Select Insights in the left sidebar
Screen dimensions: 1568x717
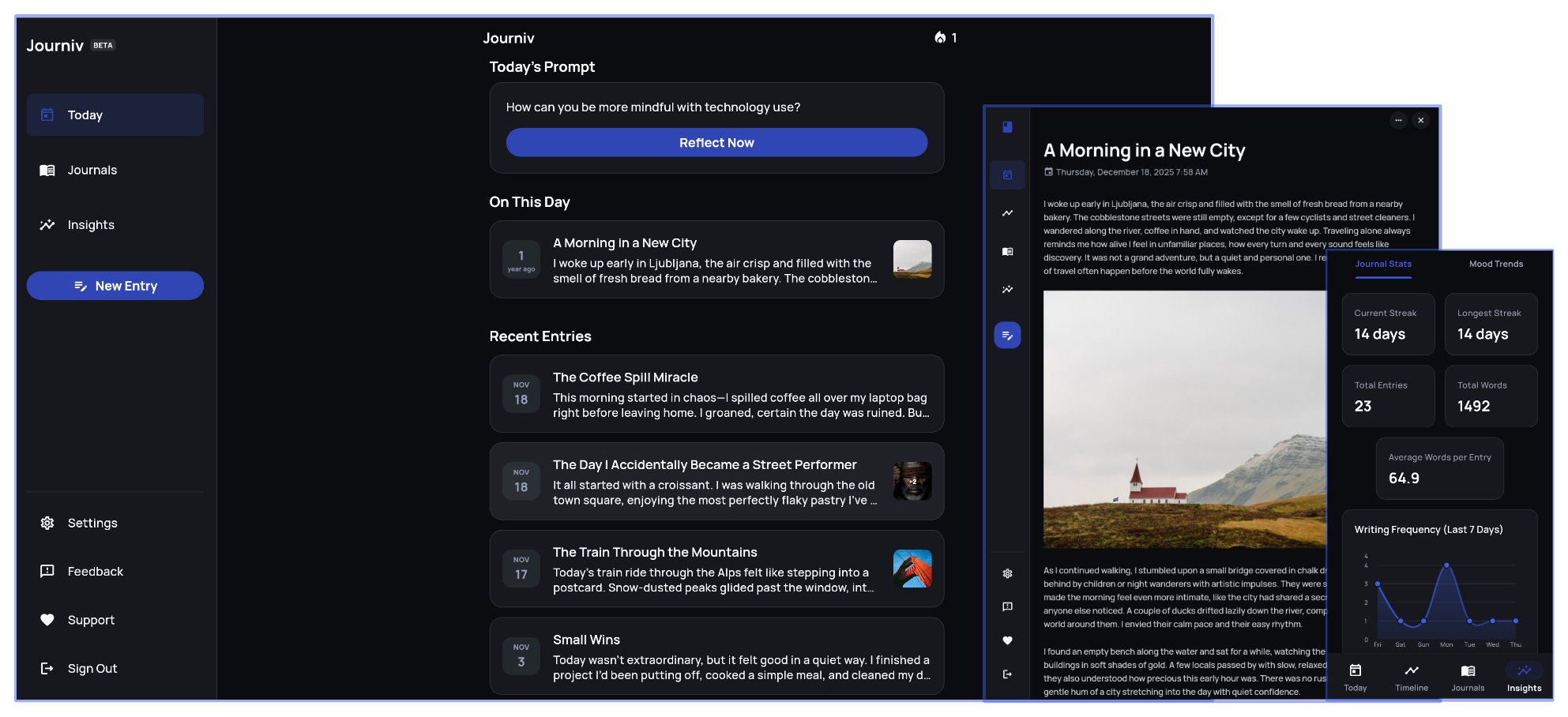(91, 224)
